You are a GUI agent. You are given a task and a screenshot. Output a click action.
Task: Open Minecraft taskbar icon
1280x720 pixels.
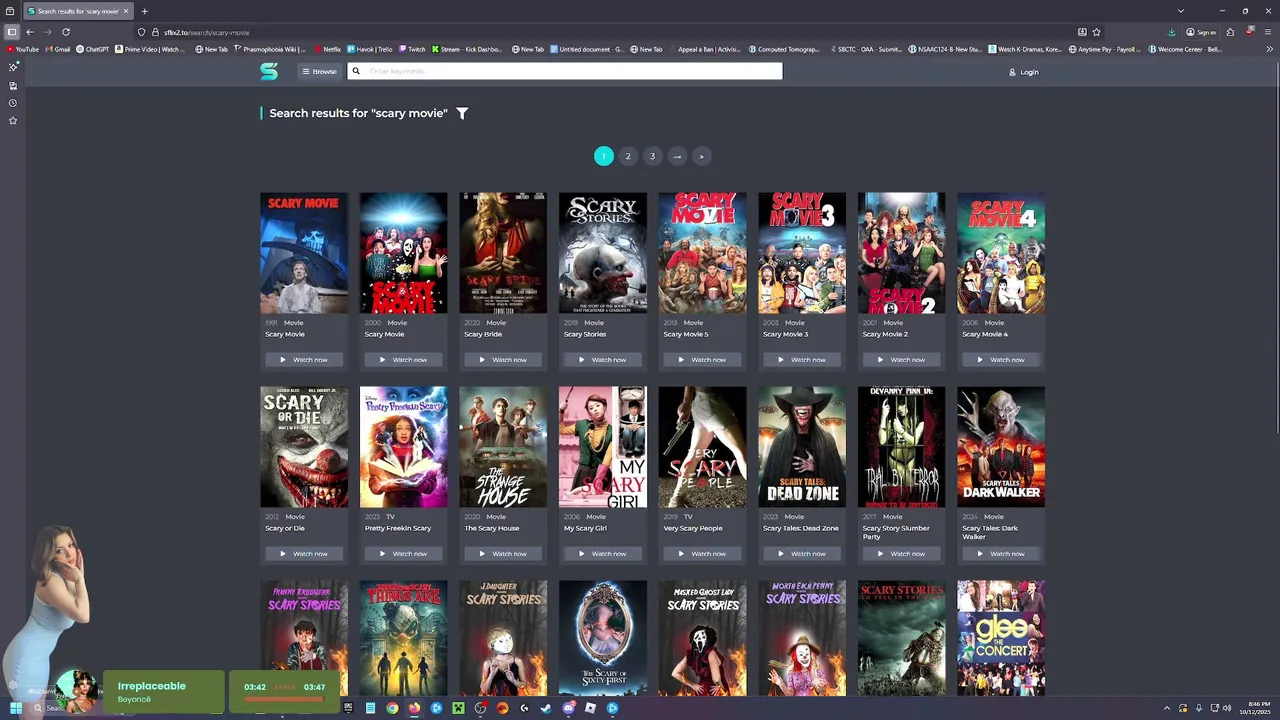pos(458,708)
